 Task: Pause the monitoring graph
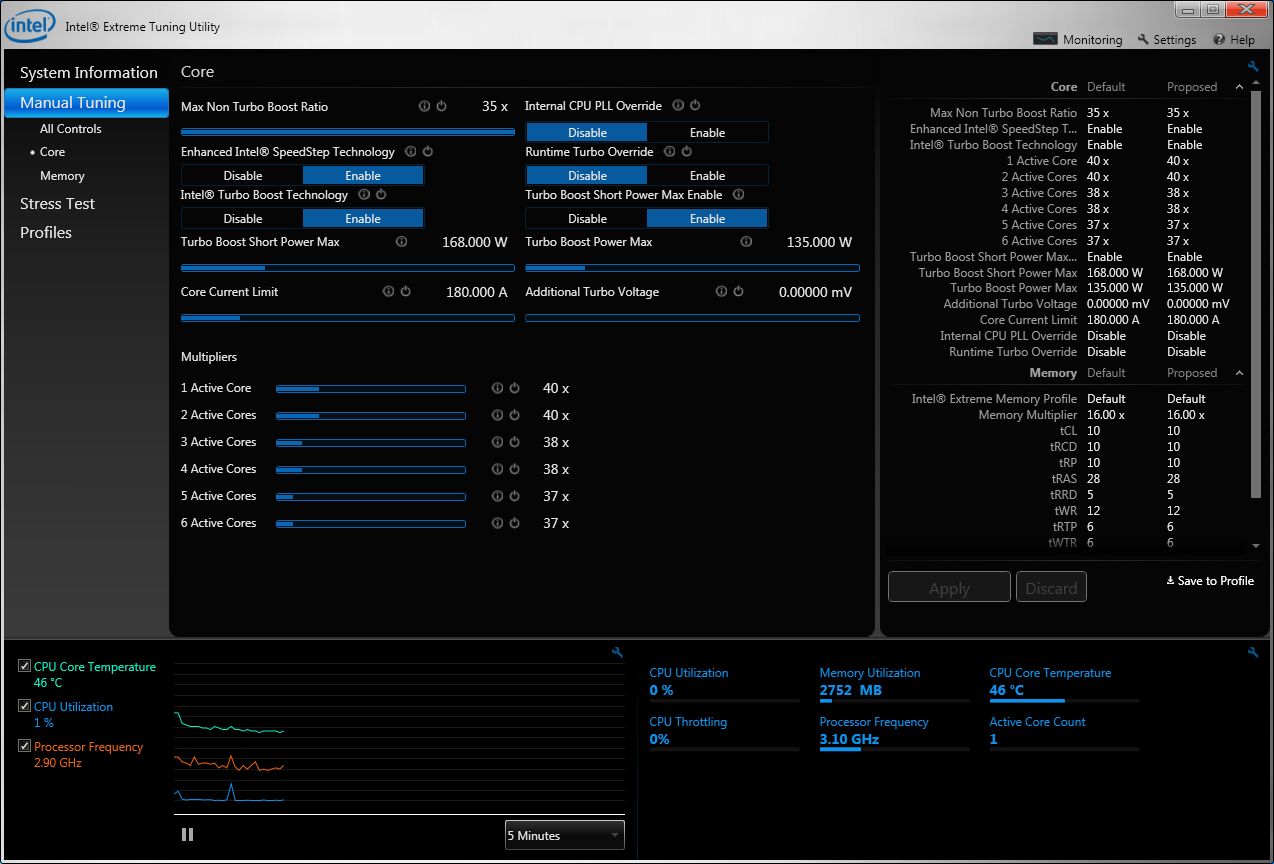pyautogui.click(x=187, y=834)
